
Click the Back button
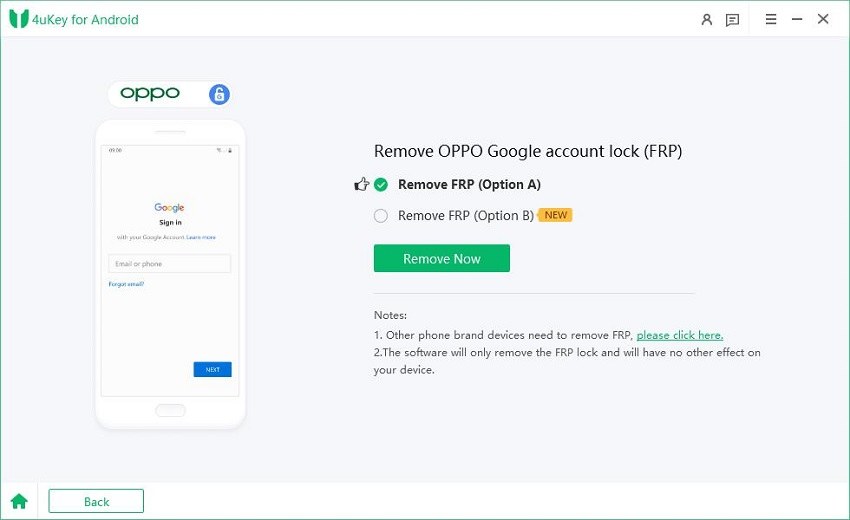click(96, 501)
